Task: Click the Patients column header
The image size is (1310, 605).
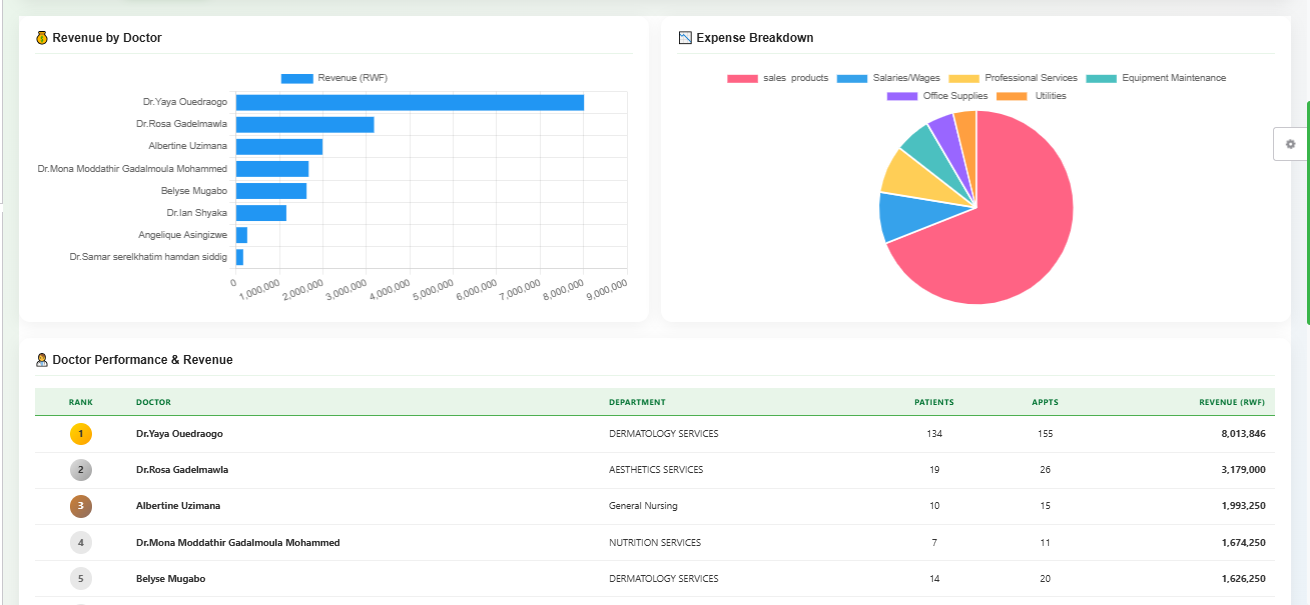Action: (934, 402)
